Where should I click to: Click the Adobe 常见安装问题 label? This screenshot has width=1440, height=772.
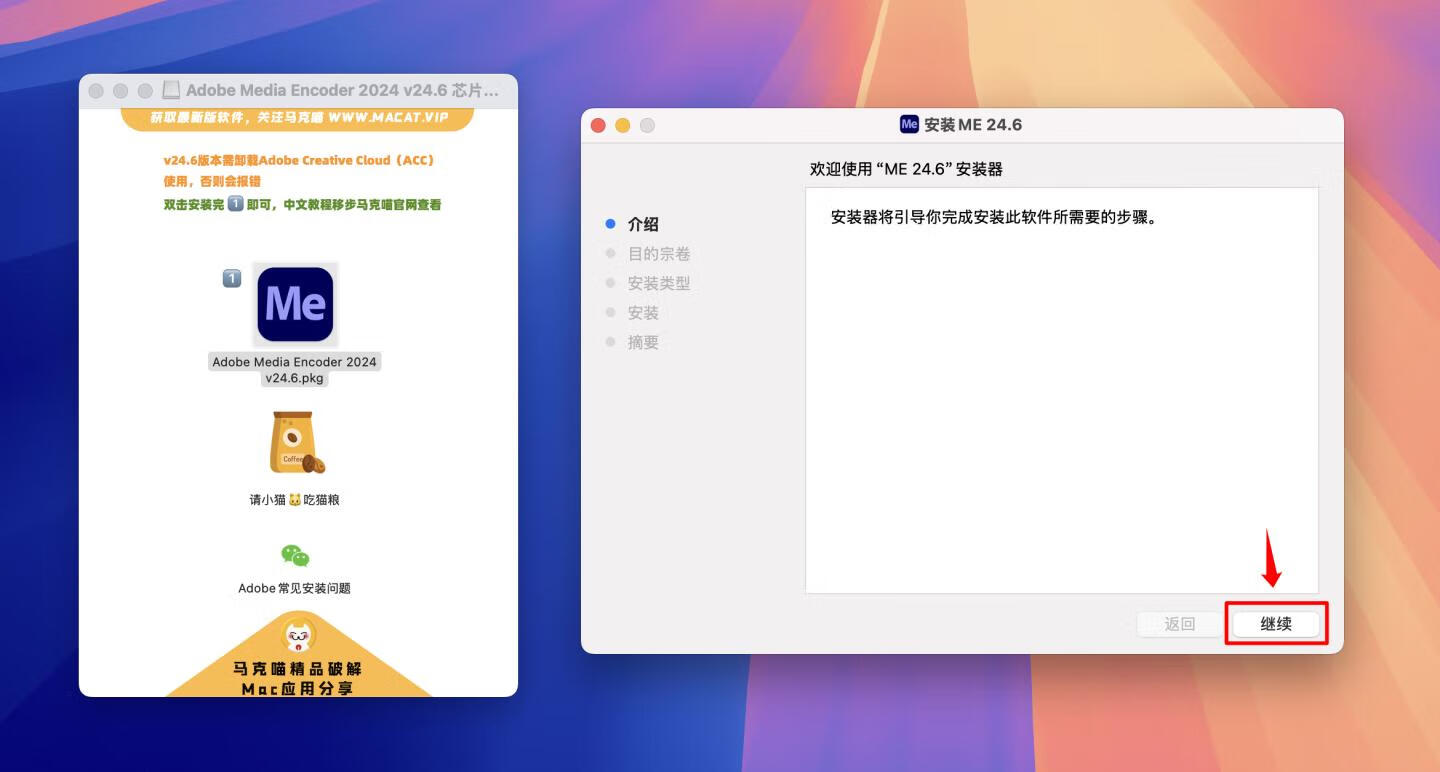tap(295, 588)
